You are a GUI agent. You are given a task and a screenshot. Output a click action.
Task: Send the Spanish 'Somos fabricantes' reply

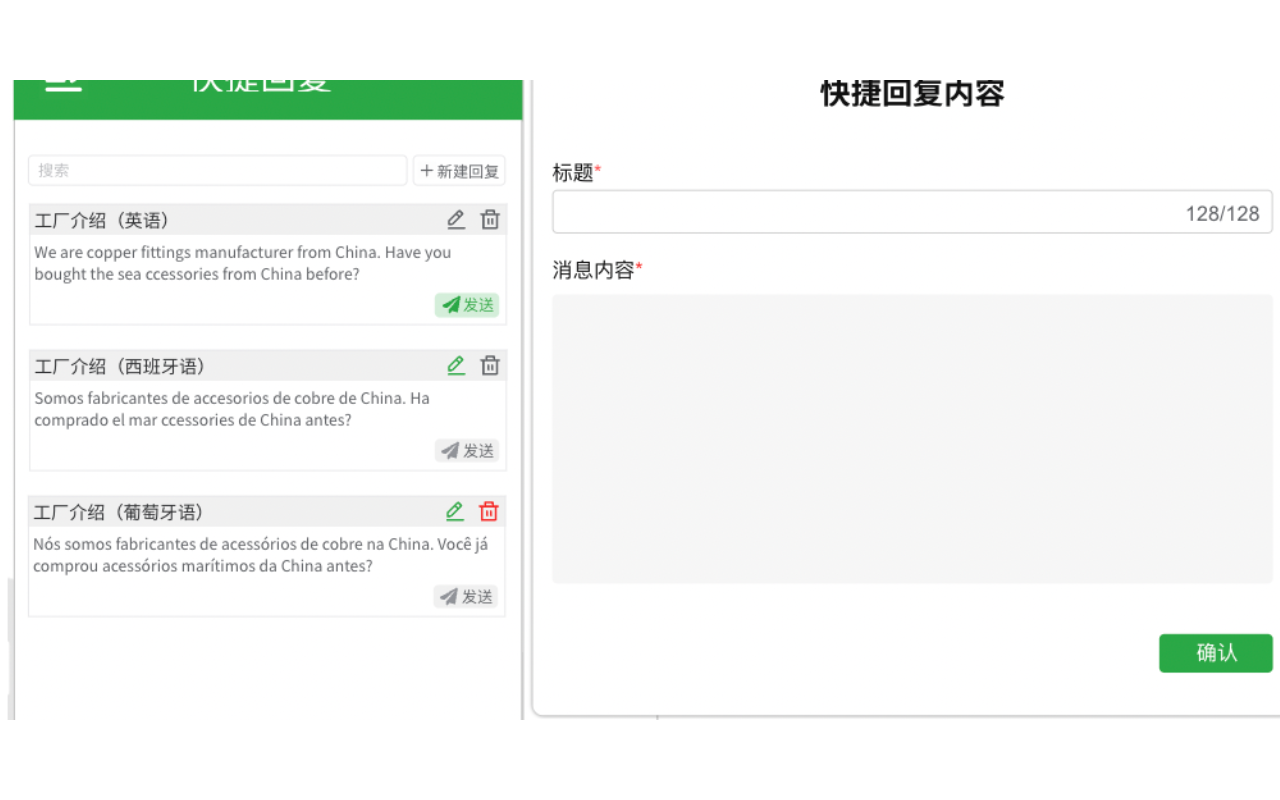[467, 451]
